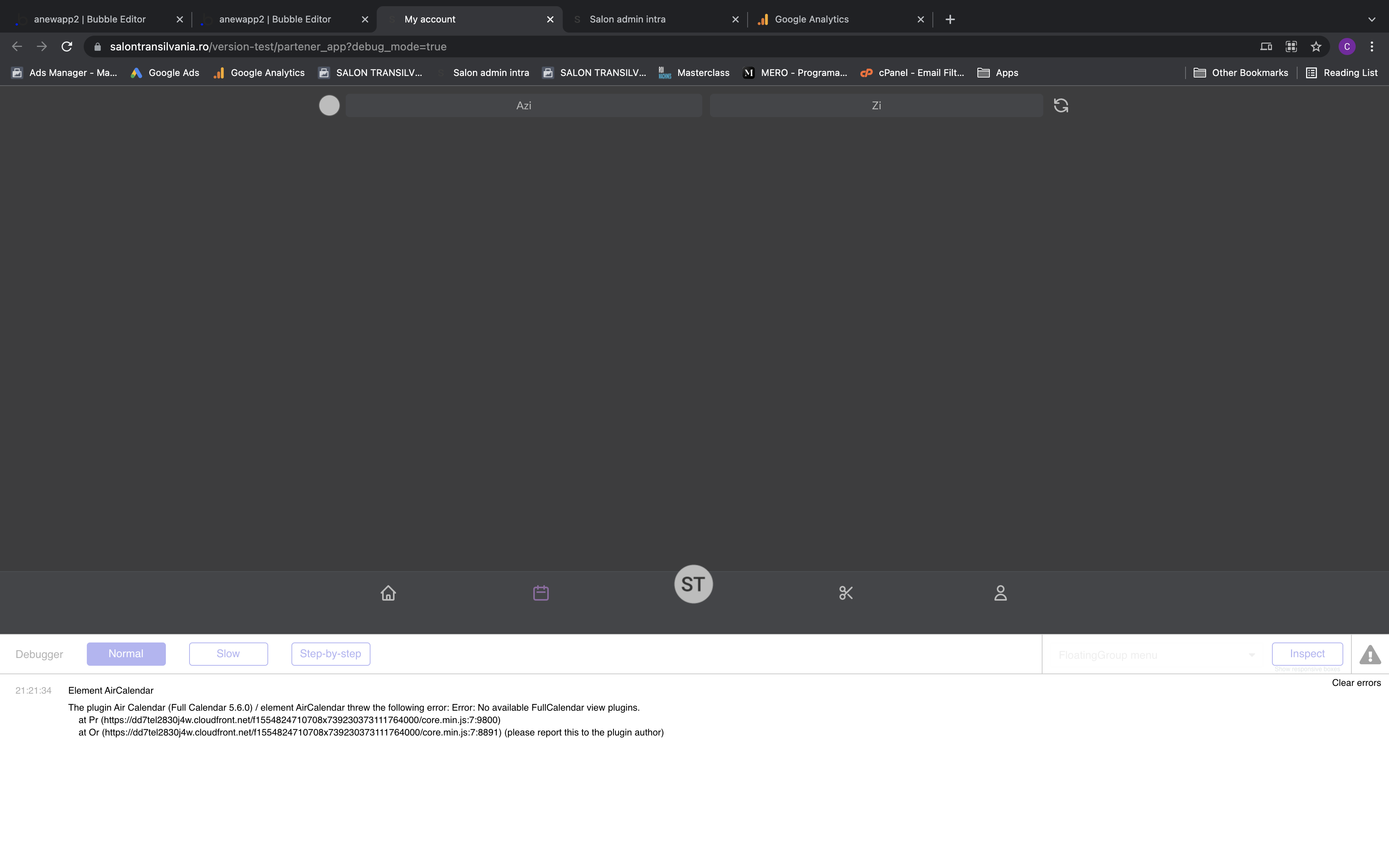Close the Google Analytics tab
The width and height of the screenshot is (1389, 868).
pyautogui.click(x=921, y=19)
